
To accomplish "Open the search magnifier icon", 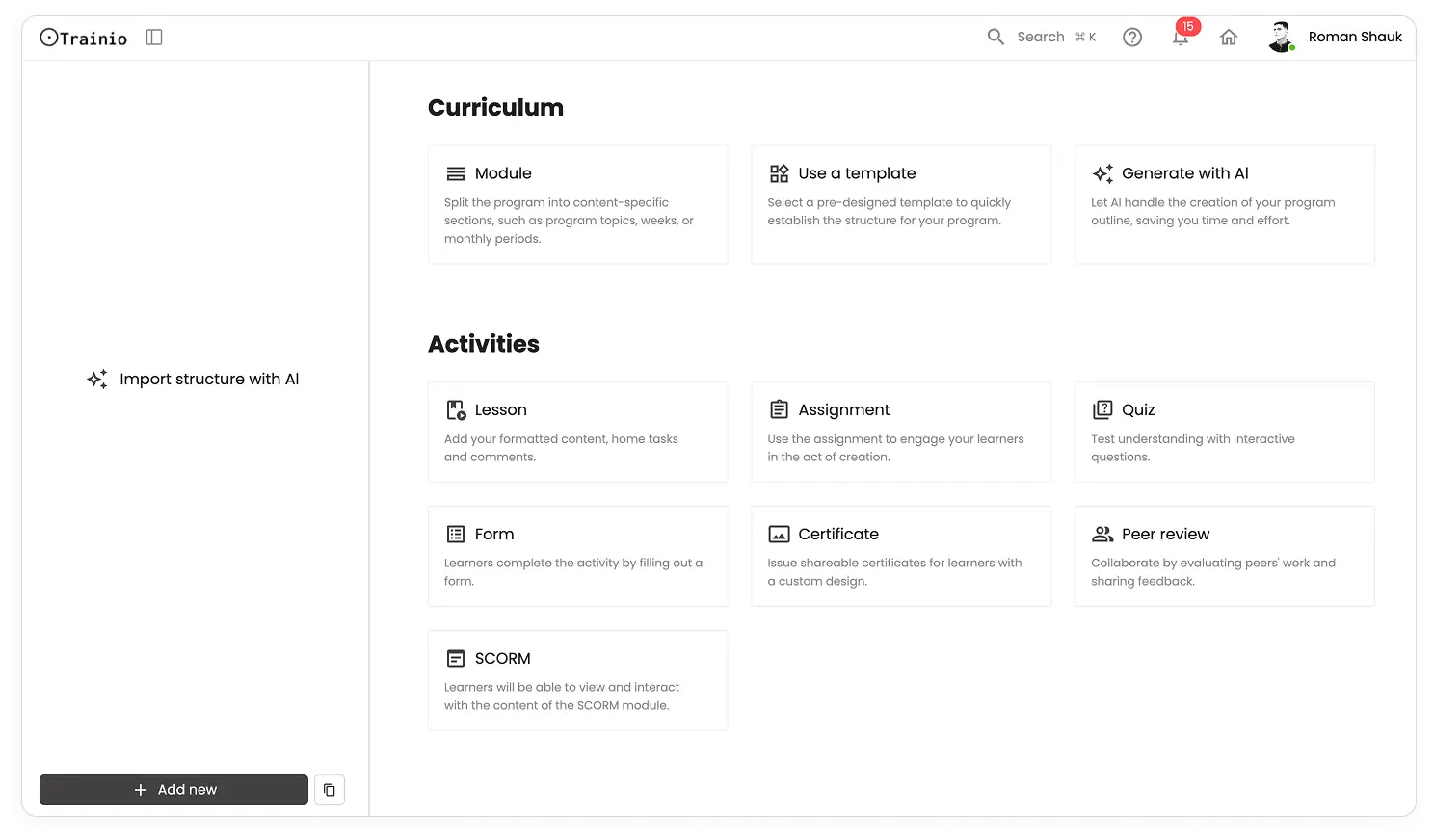I will (996, 36).
